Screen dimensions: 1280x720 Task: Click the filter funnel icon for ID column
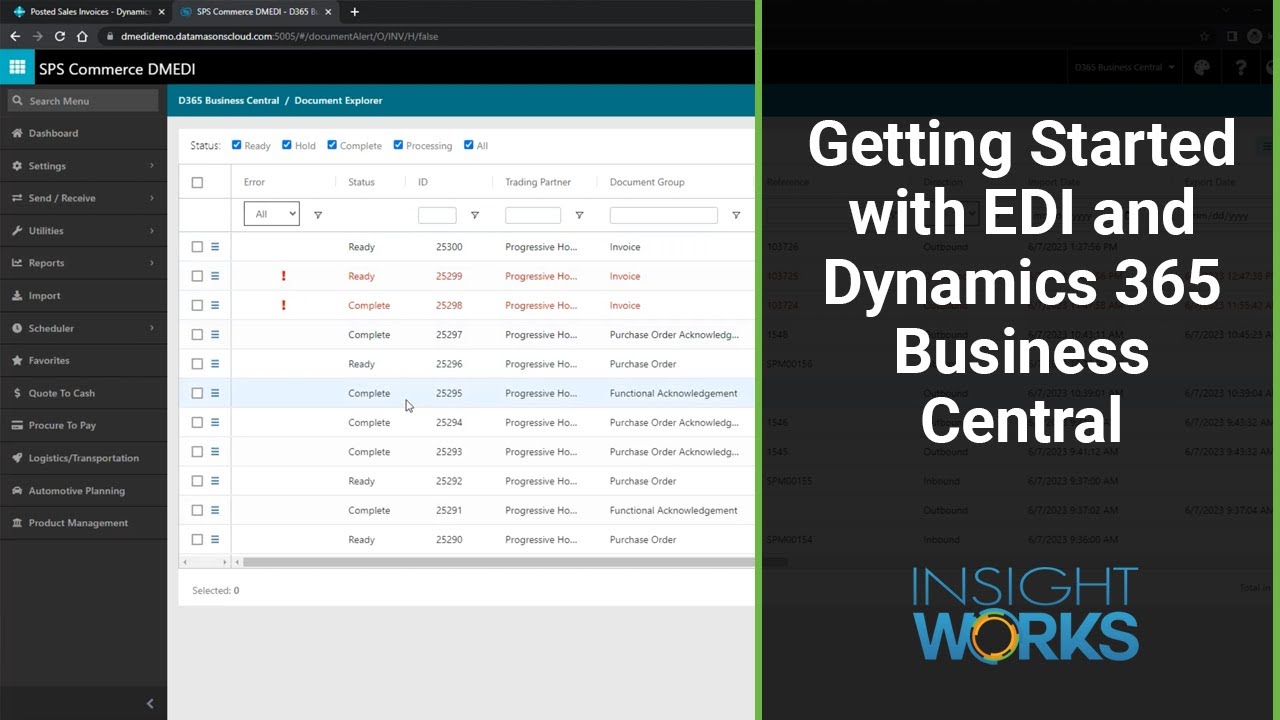[475, 215]
